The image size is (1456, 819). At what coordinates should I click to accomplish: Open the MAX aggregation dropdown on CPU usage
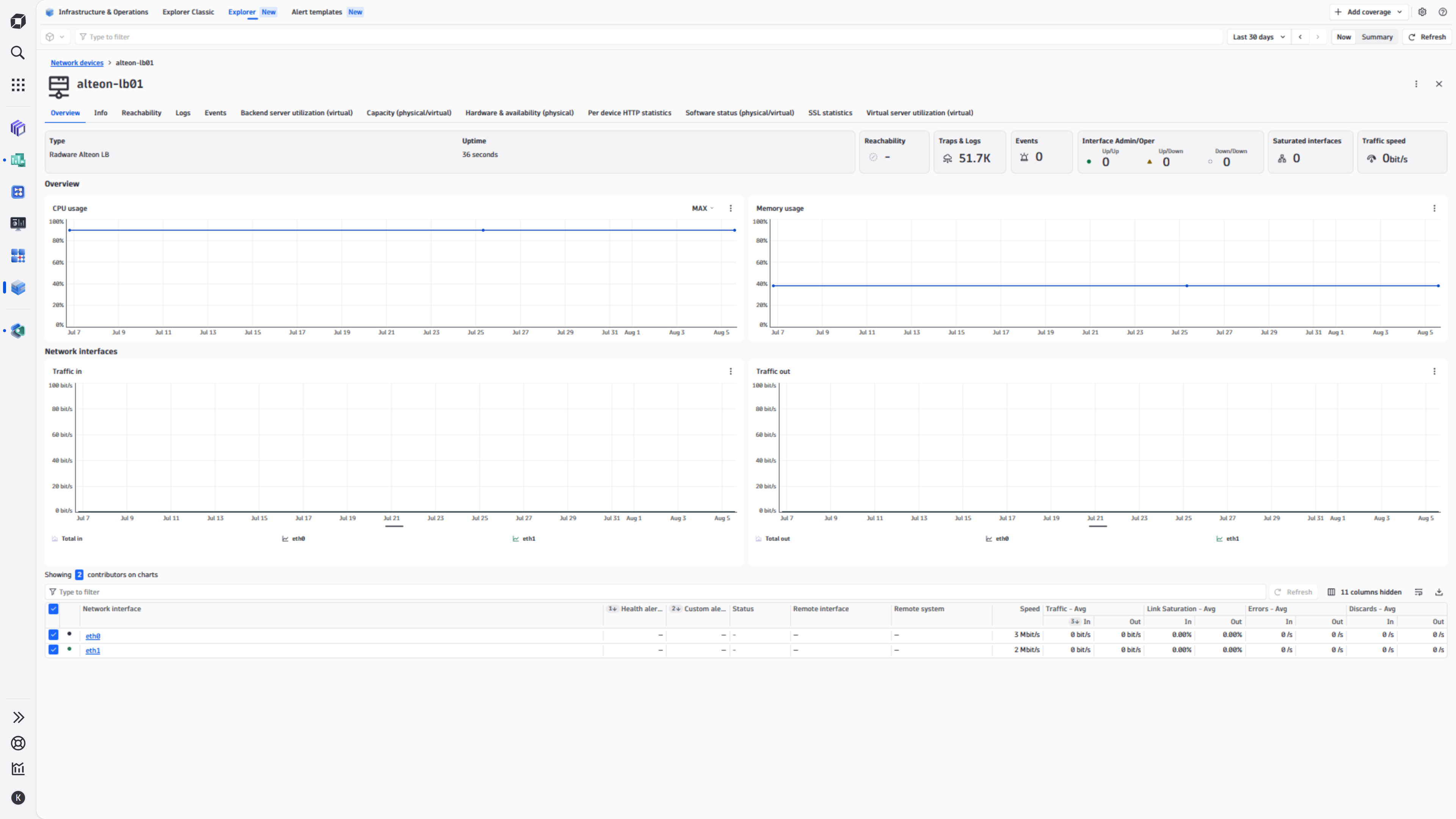(x=703, y=208)
